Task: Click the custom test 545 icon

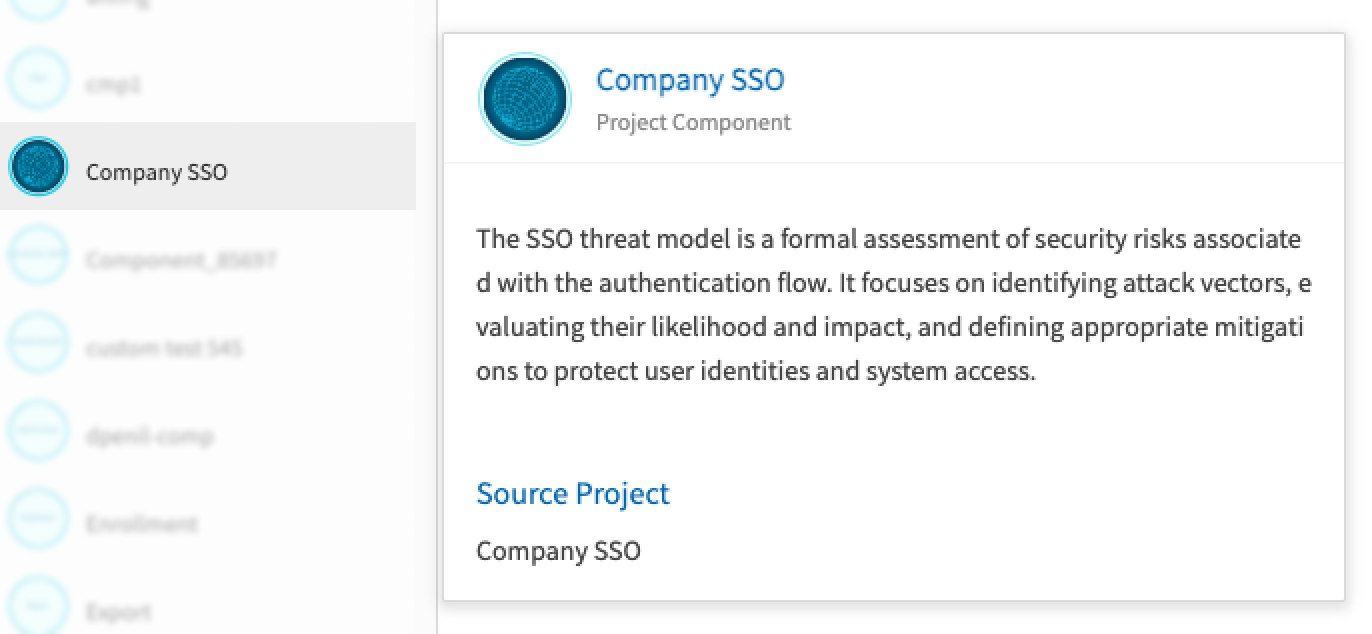Action: (38, 343)
